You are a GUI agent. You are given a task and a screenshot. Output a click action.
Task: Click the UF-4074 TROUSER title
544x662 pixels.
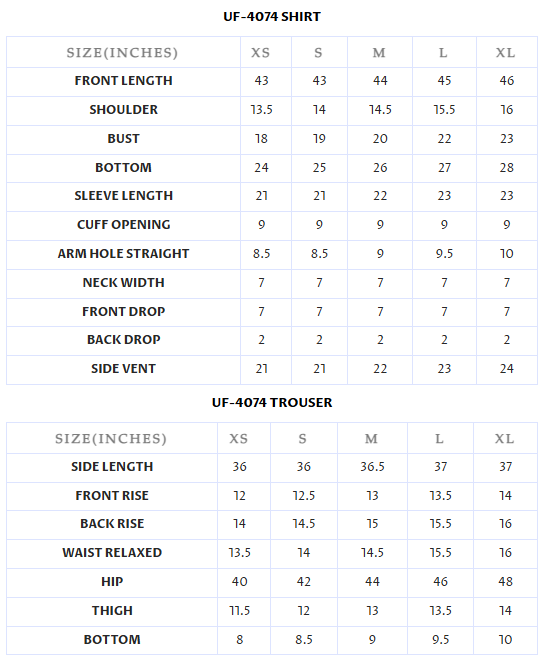point(272,403)
